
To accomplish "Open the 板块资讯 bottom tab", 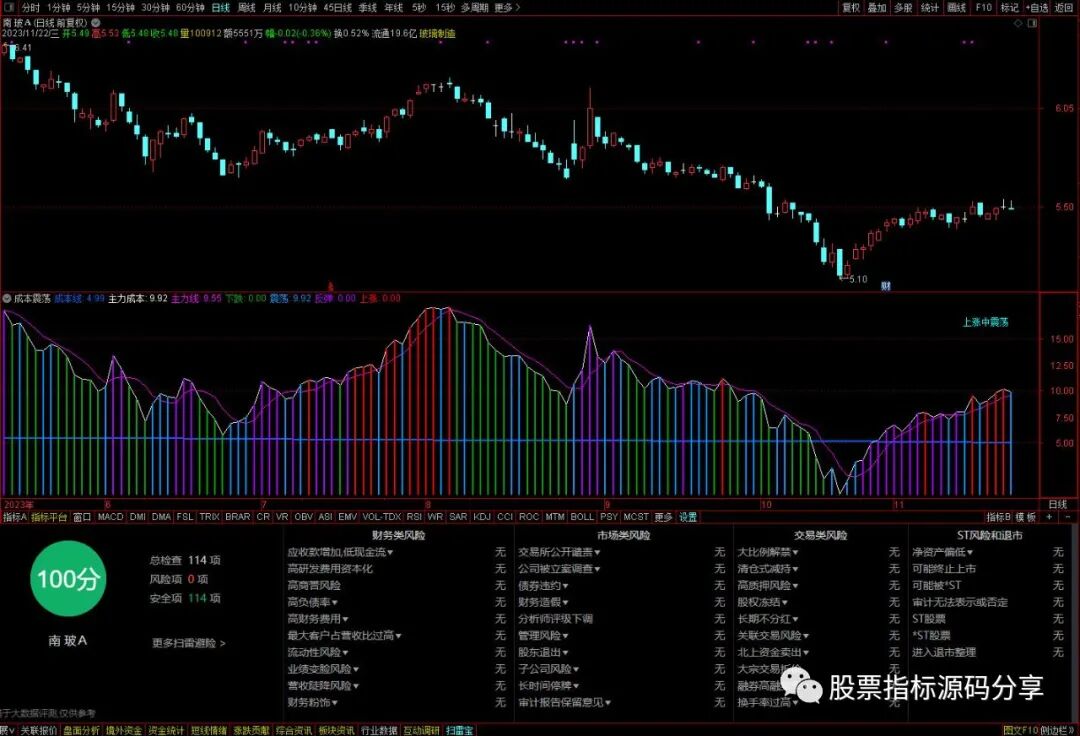I will point(337,730).
